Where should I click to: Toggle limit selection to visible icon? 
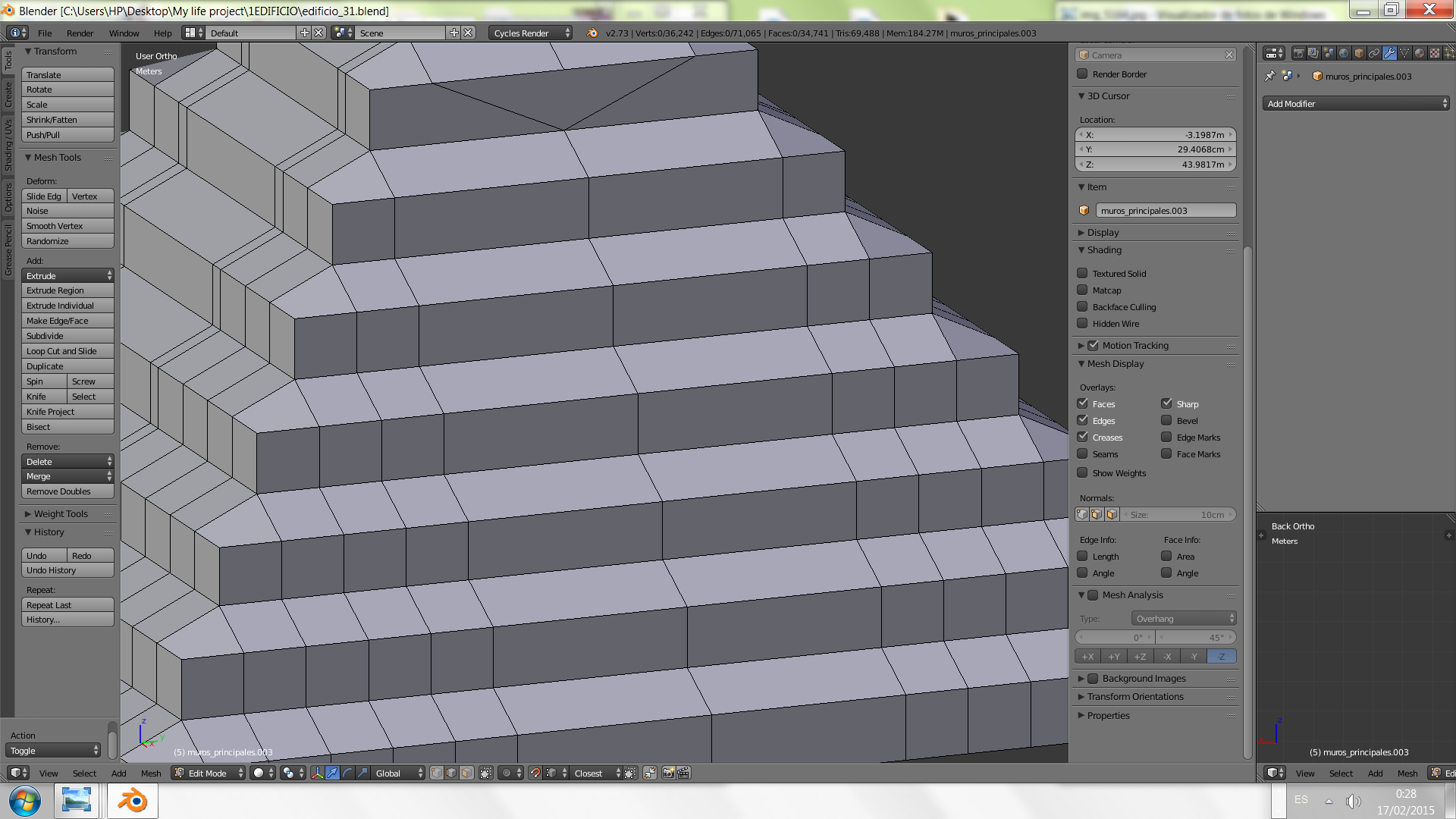[x=486, y=773]
